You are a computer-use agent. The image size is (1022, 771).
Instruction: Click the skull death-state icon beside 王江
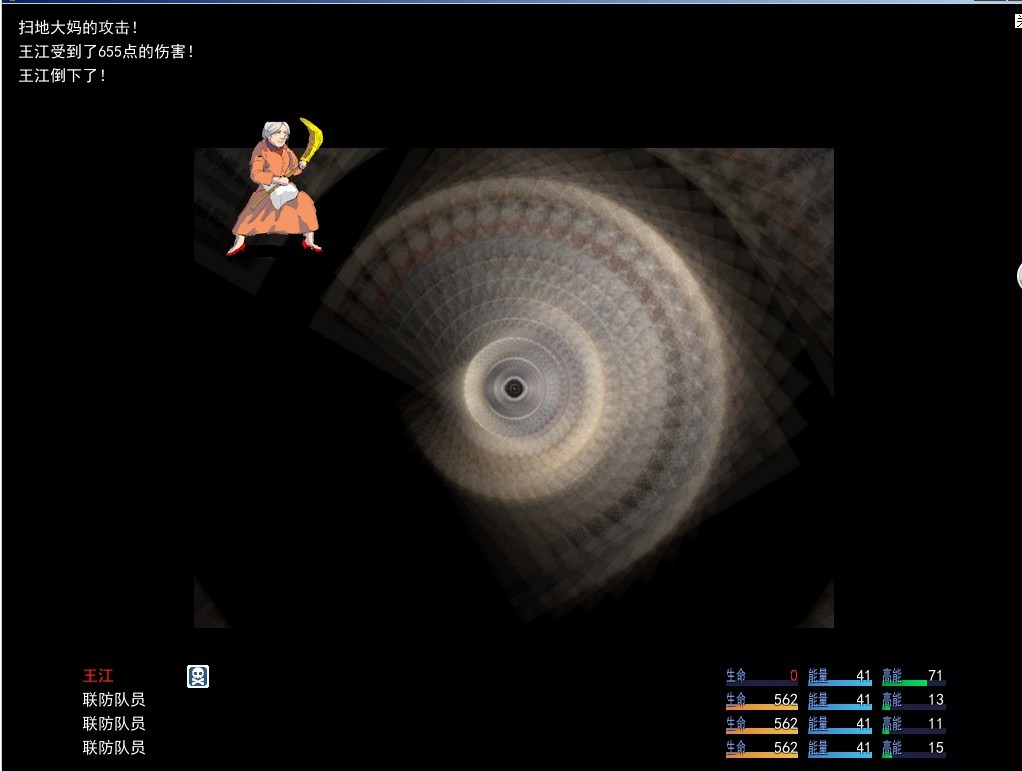(198, 676)
